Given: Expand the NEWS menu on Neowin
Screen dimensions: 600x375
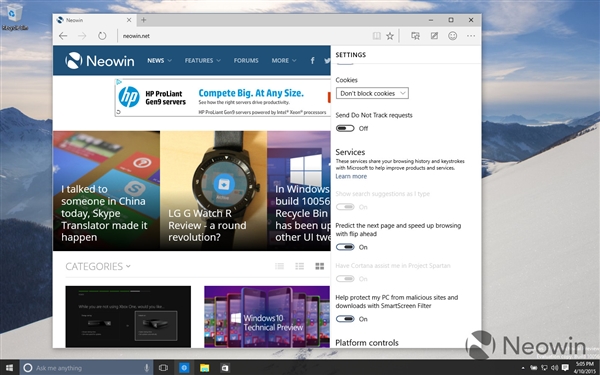Looking at the screenshot, I should [159, 60].
